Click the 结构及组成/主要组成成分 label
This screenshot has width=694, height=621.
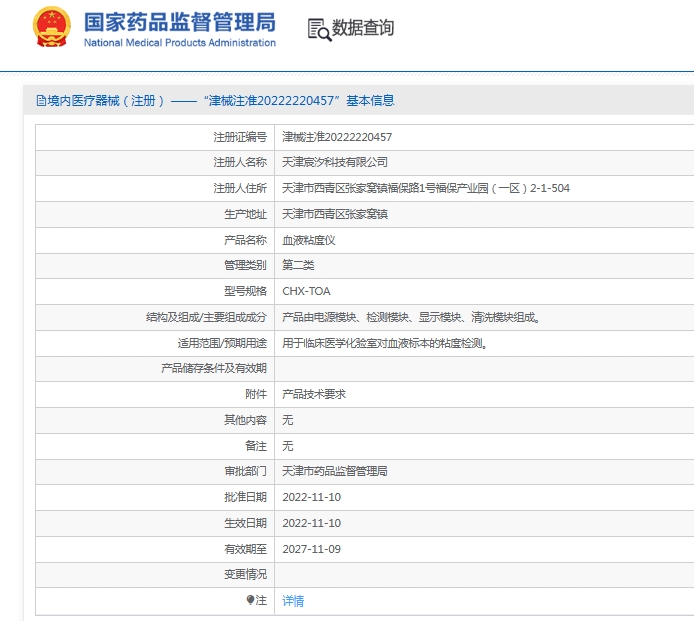coord(206,317)
